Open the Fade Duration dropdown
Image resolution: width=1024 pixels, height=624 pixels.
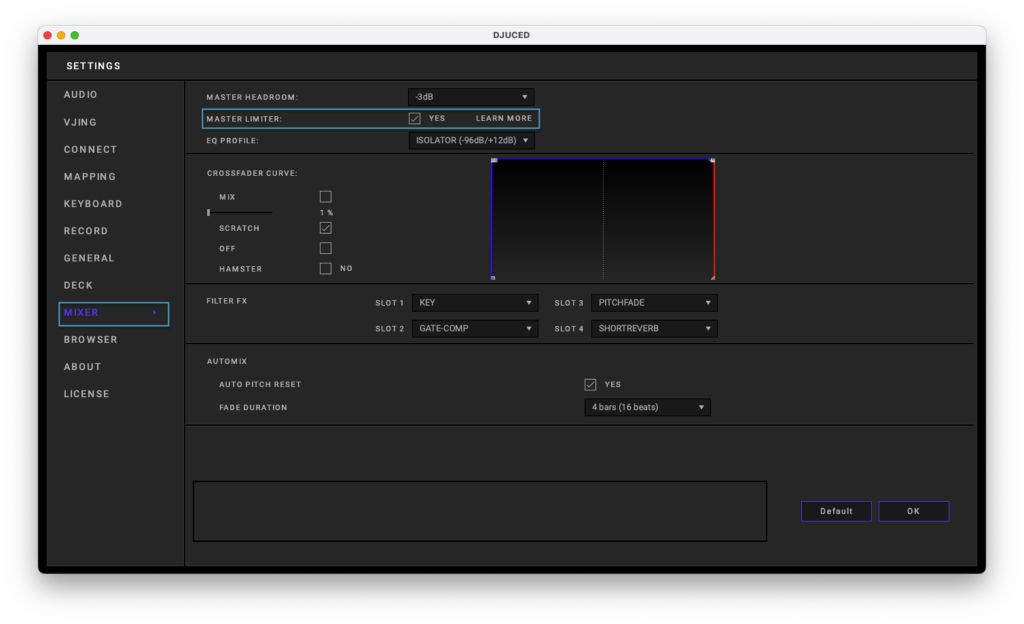[647, 407]
